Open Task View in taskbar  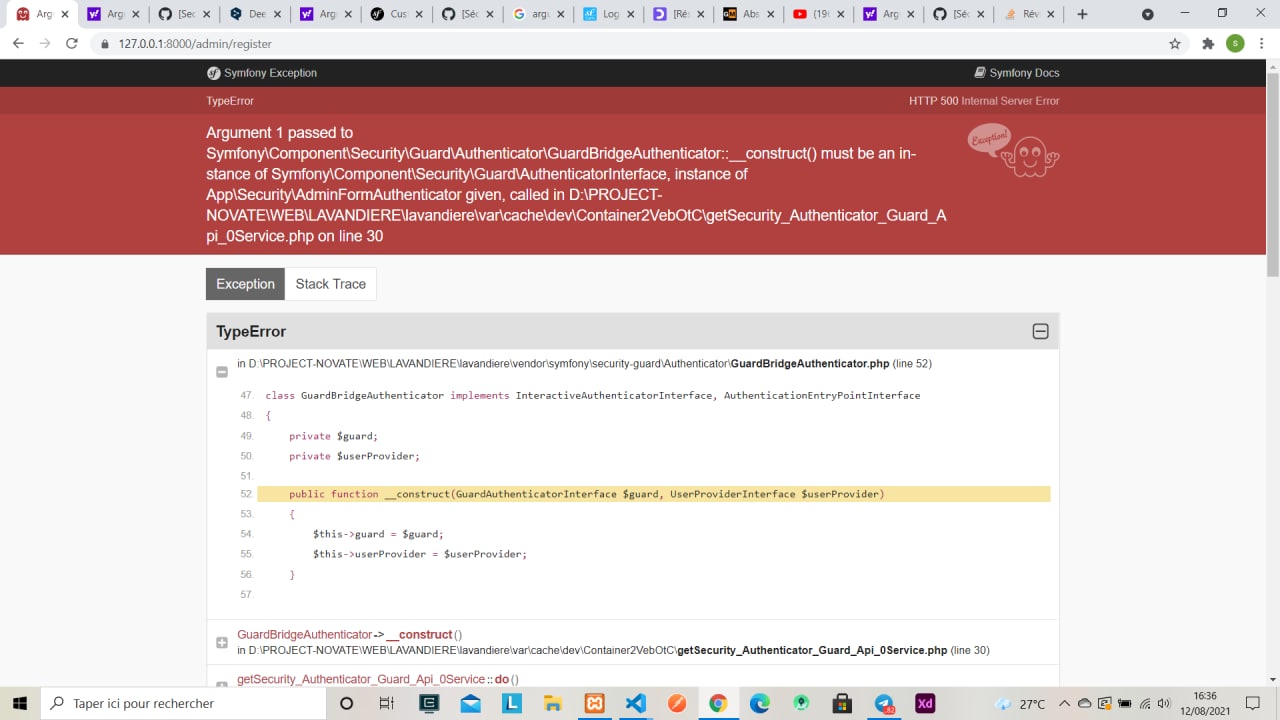click(x=387, y=703)
